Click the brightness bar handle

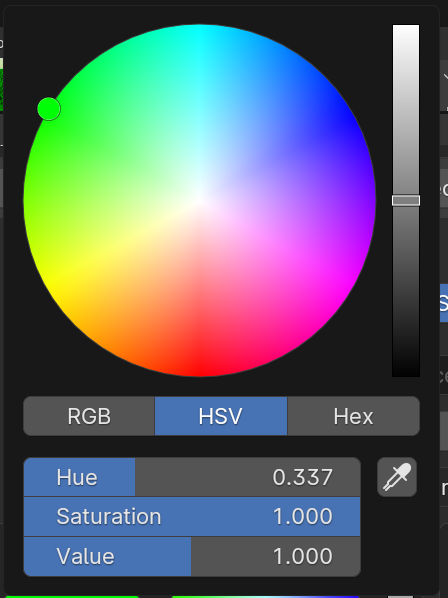pyautogui.click(x=406, y=201)
